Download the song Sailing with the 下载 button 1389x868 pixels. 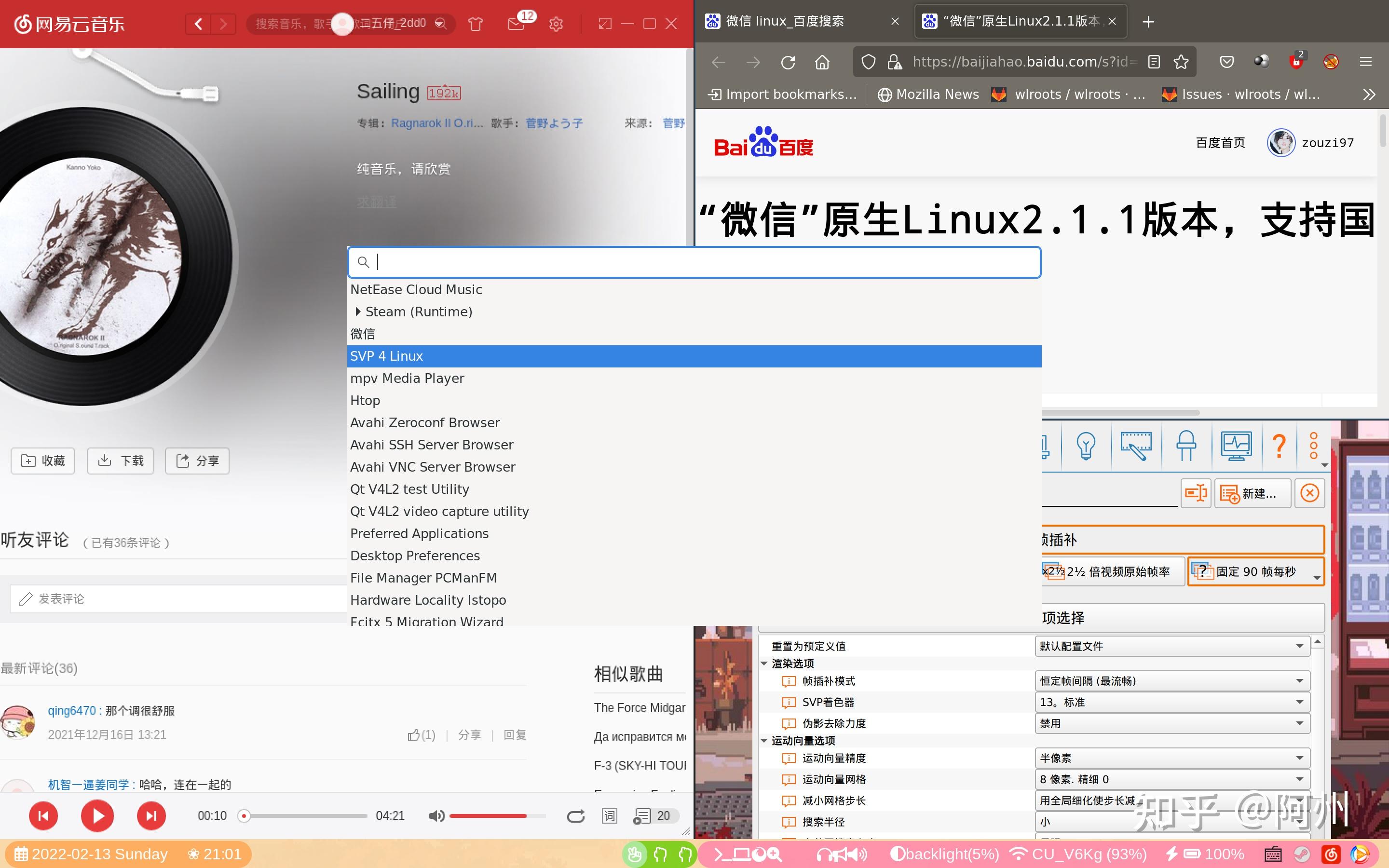(x=120, y=461)
